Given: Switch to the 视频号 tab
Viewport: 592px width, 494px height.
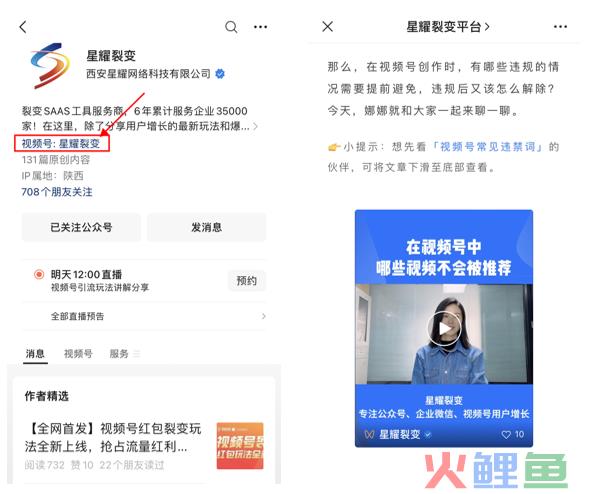Looking at the screenshot, I should click(78, 354).
